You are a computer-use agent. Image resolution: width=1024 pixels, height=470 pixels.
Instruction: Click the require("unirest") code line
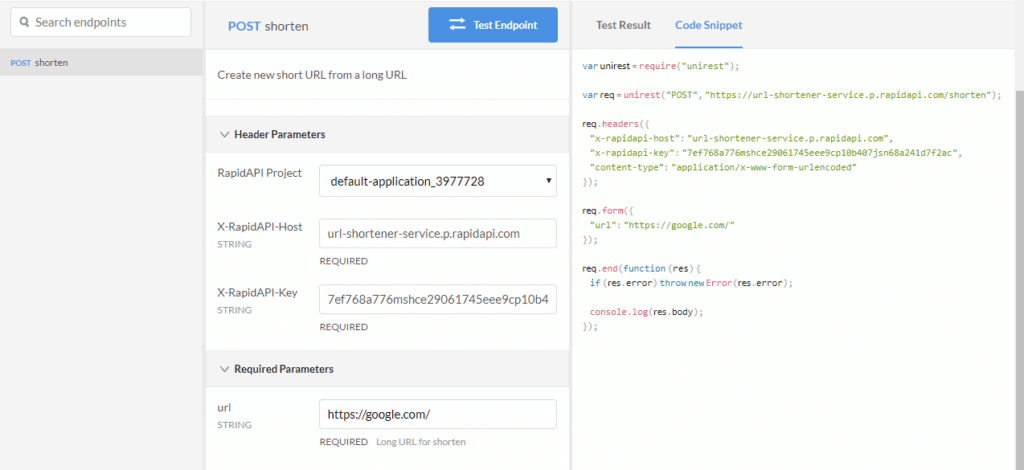point(660,66)
